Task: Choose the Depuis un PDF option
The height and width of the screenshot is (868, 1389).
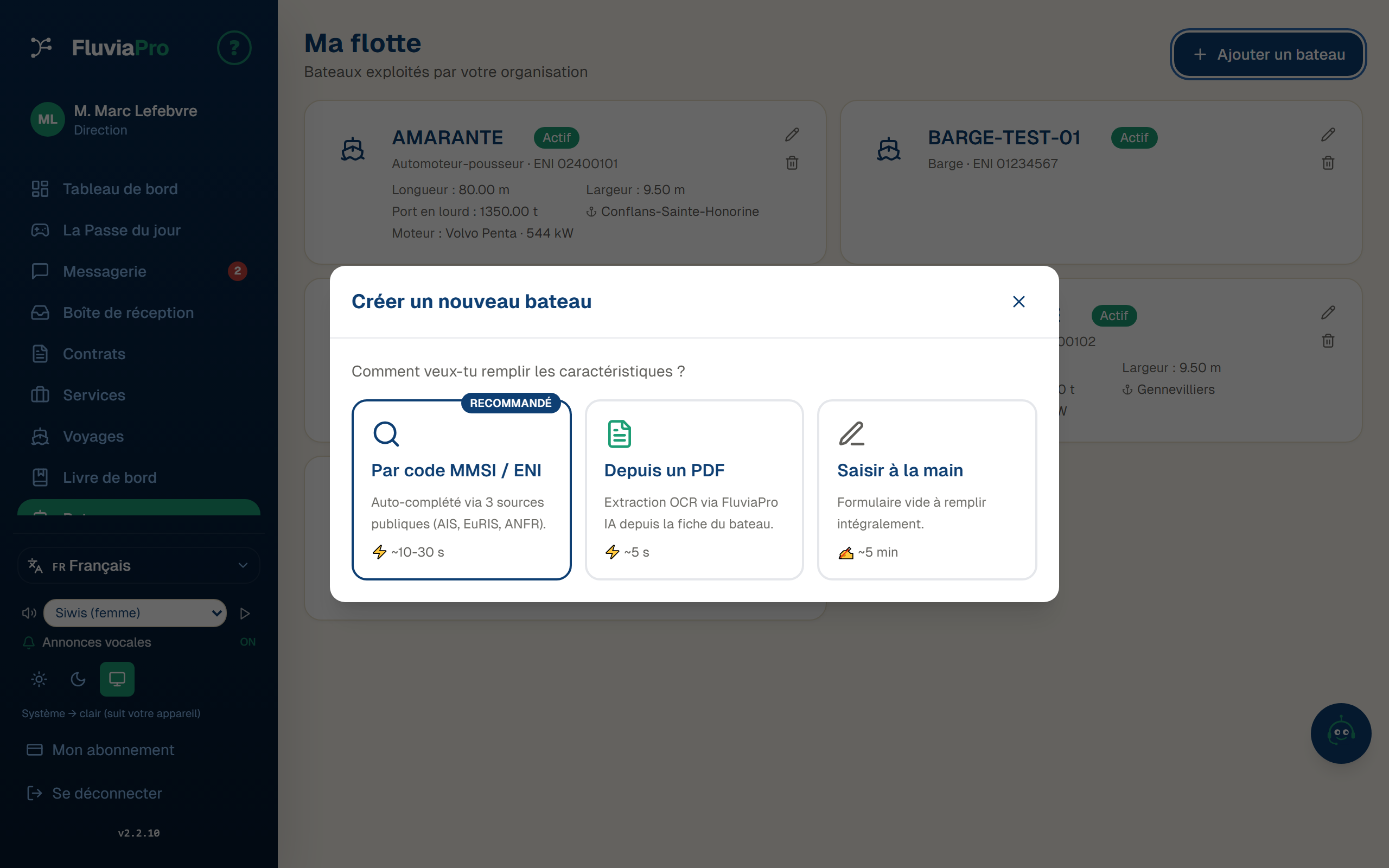Action: pos(694,490)
